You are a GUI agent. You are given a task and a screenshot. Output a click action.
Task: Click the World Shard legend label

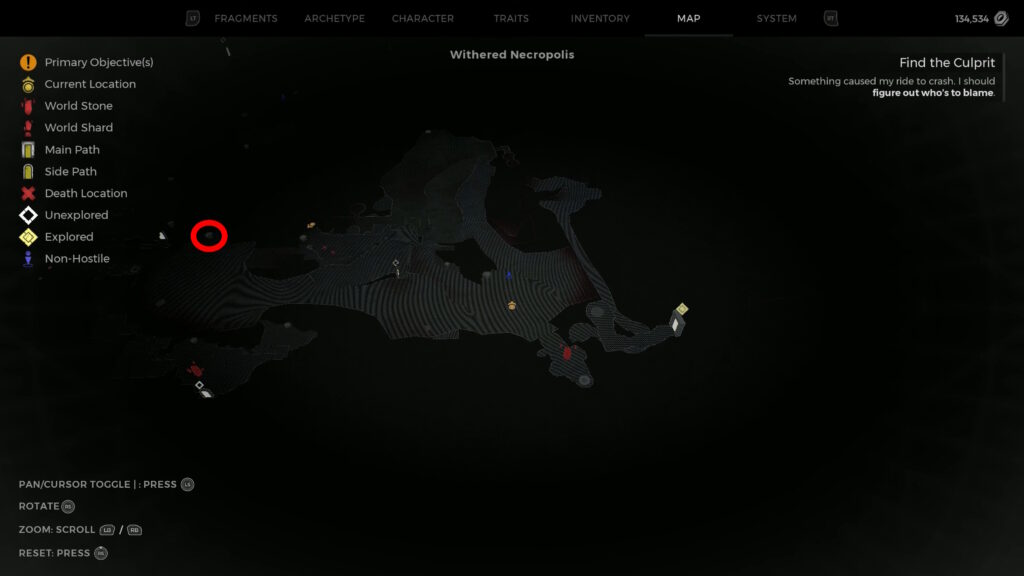[78, 127]
